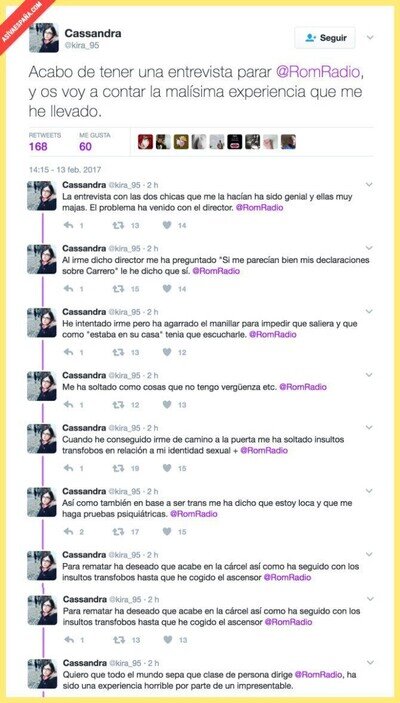The width and height of the screenshot is (400, 703).
Task: Reply to the tweet about pruebas psiquiátricas
Action: tap(69, 532)
